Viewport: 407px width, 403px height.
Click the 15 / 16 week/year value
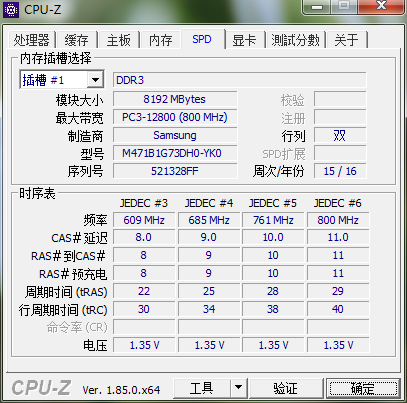[340, 171]
